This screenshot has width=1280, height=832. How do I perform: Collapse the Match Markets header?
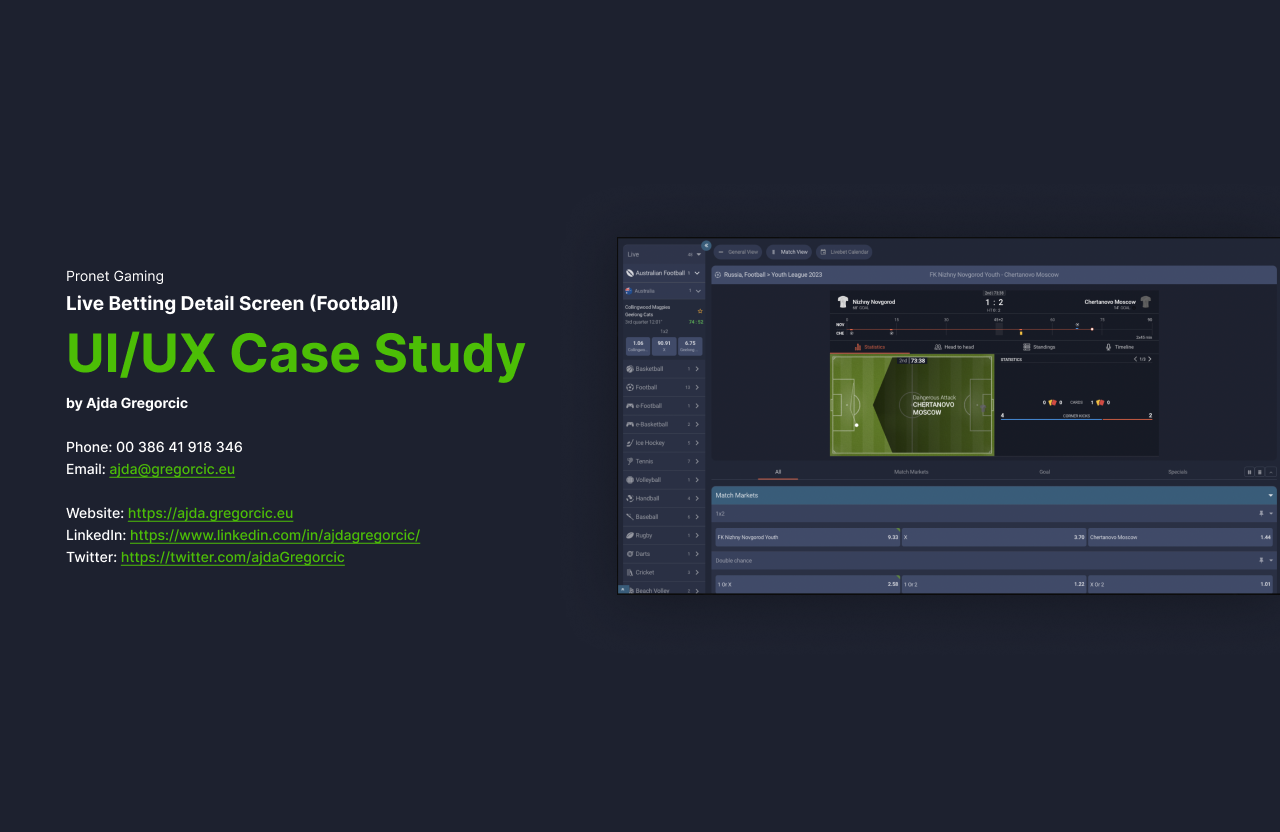1271,496
